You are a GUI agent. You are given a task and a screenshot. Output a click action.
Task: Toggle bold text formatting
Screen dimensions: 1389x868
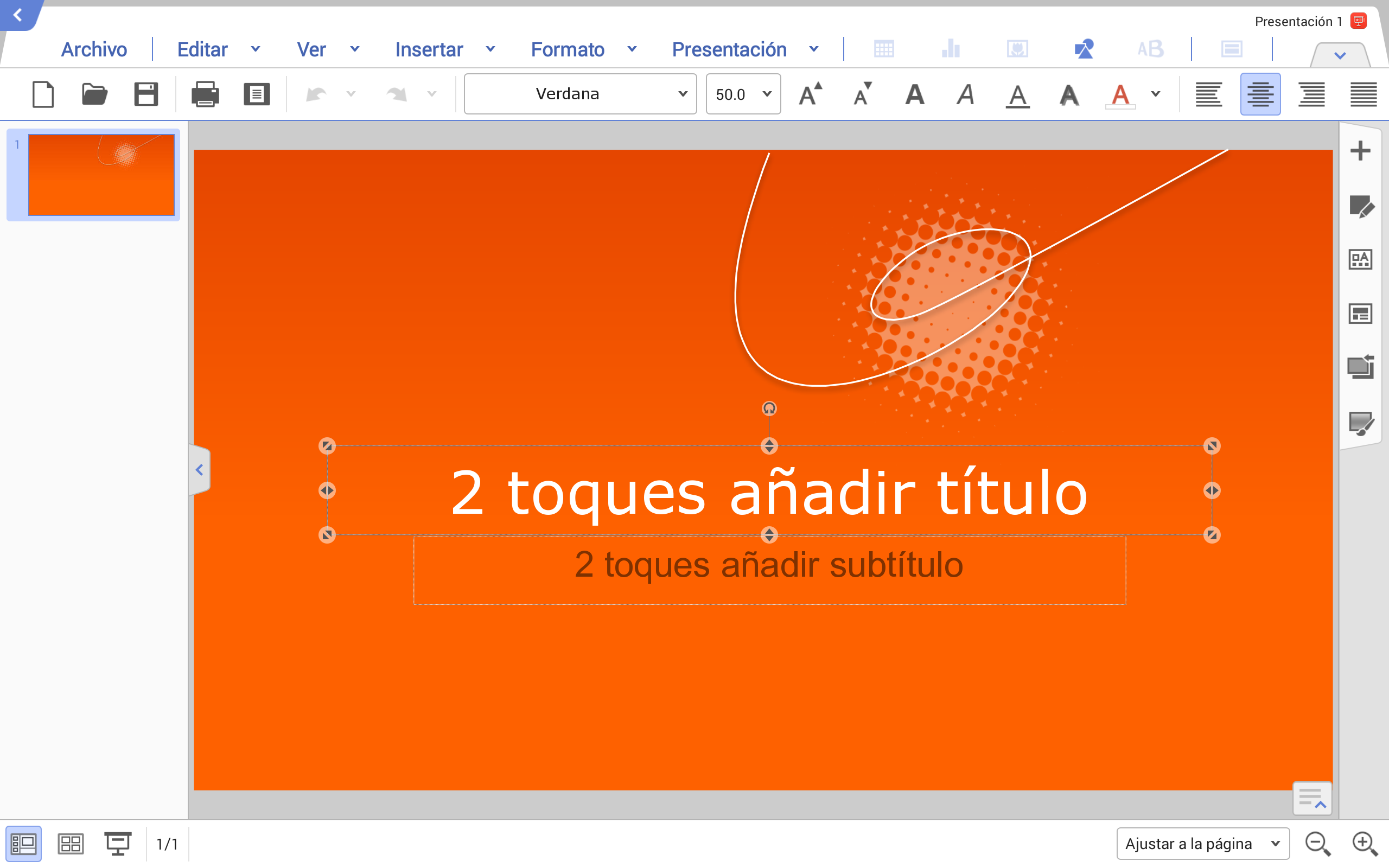(914, 94)
